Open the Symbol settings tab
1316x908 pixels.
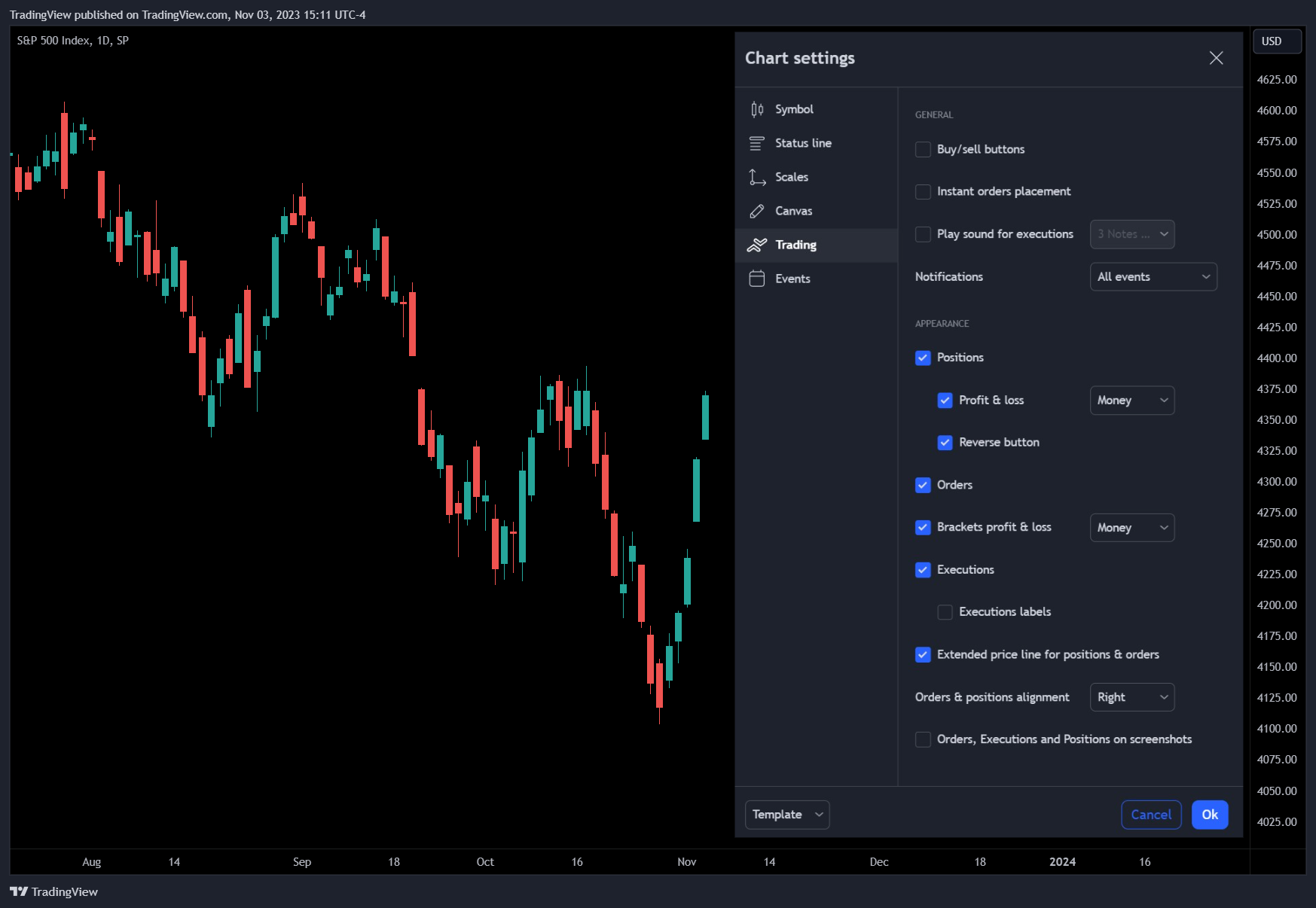(817, 109)
